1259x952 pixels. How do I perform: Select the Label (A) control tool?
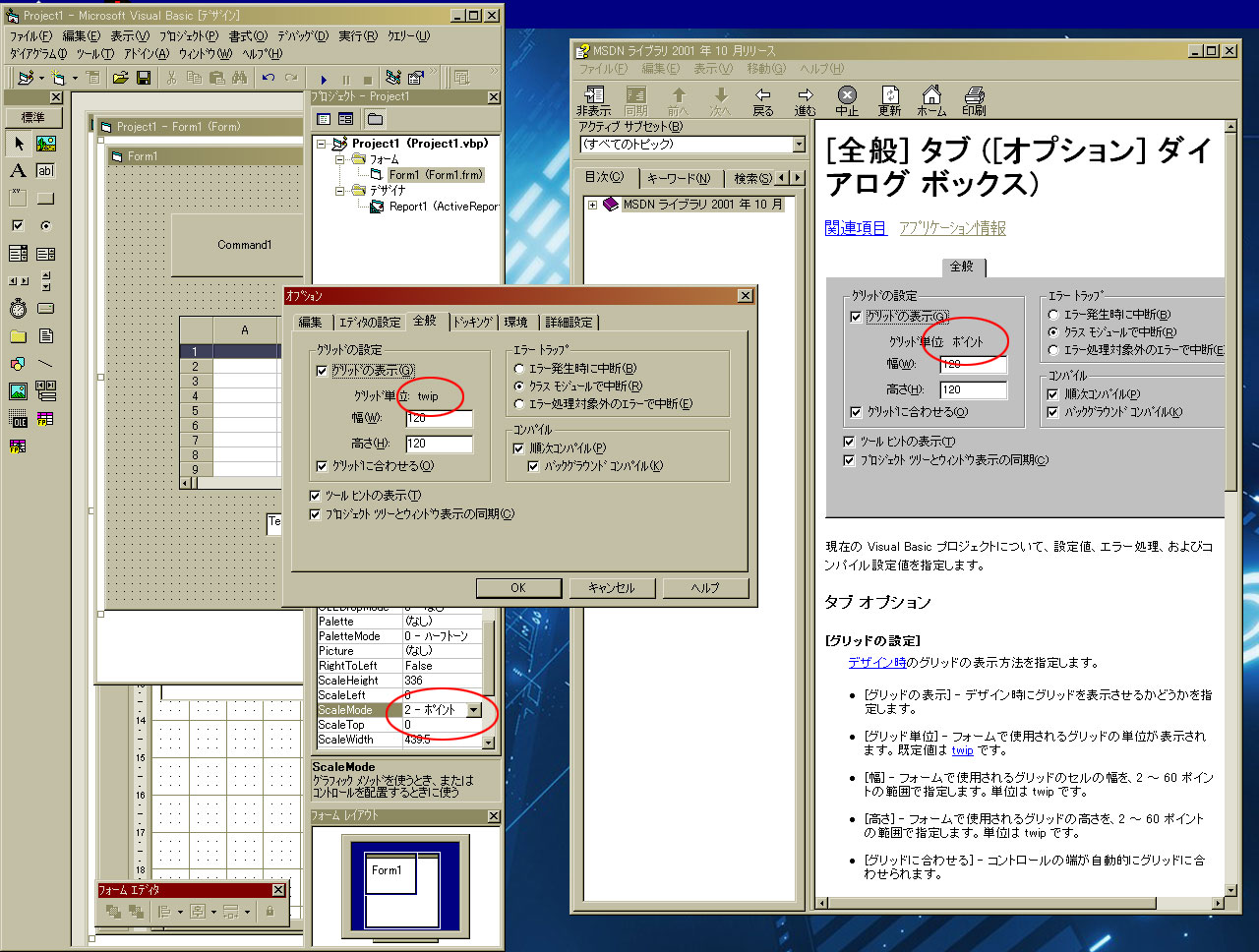(19, 171)
